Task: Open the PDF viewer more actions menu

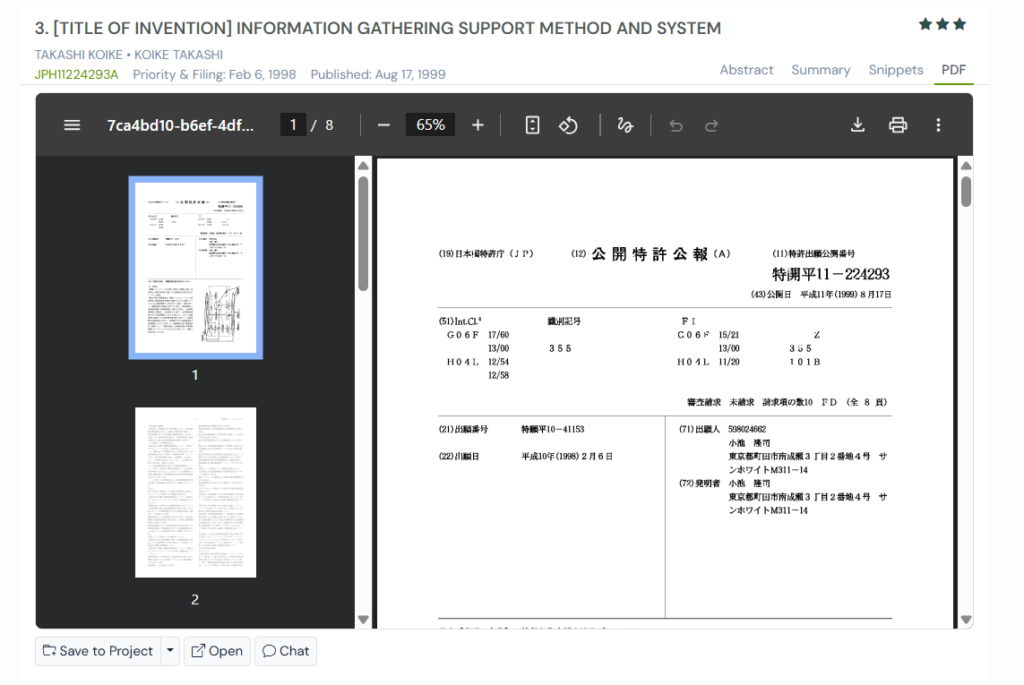Action: [x=938, y=125]
